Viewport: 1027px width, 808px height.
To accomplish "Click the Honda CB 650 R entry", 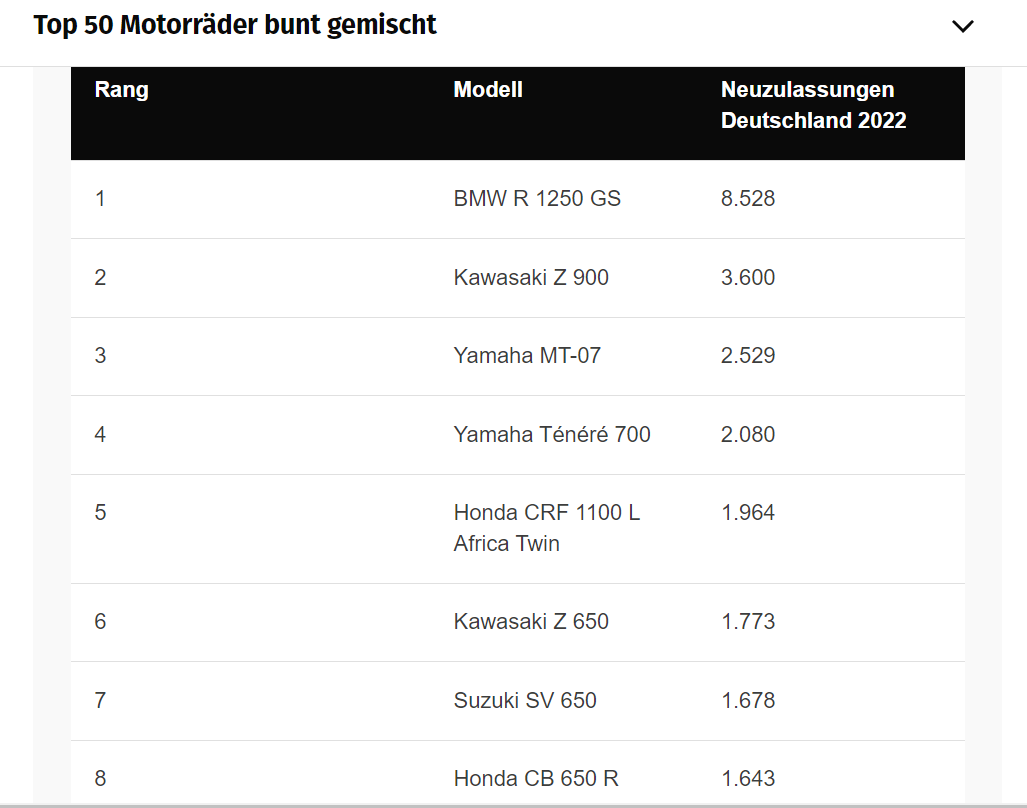I will [536, 779].
